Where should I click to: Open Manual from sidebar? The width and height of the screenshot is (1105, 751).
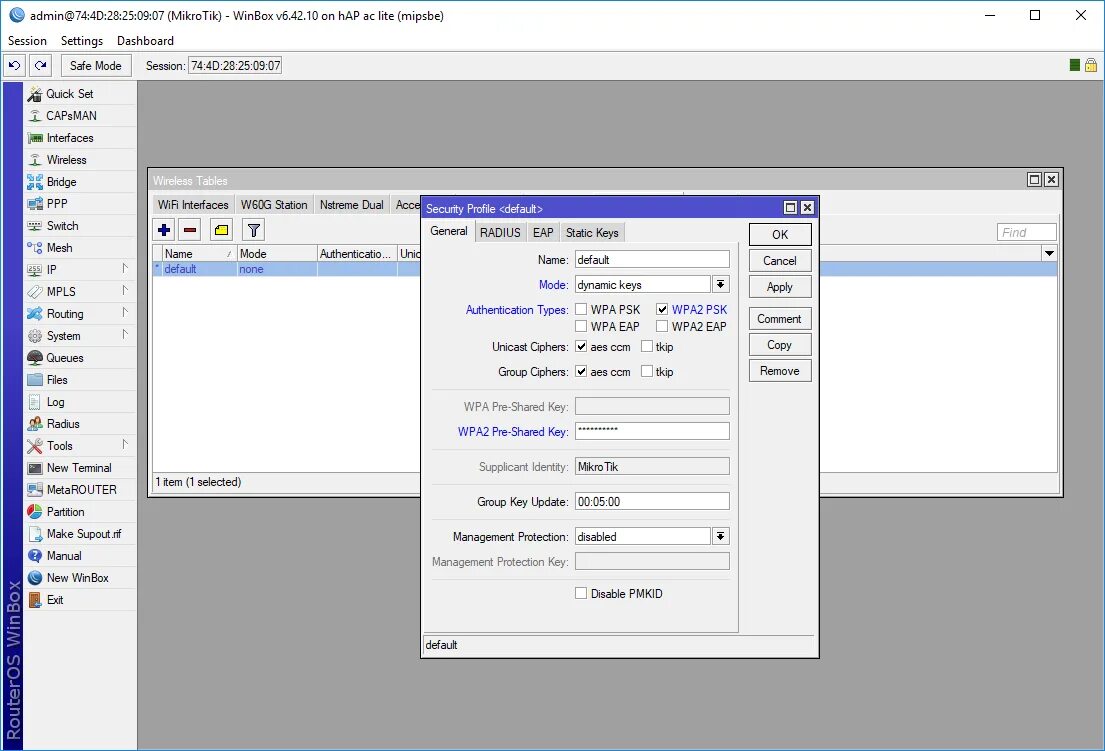click(63, 556)
